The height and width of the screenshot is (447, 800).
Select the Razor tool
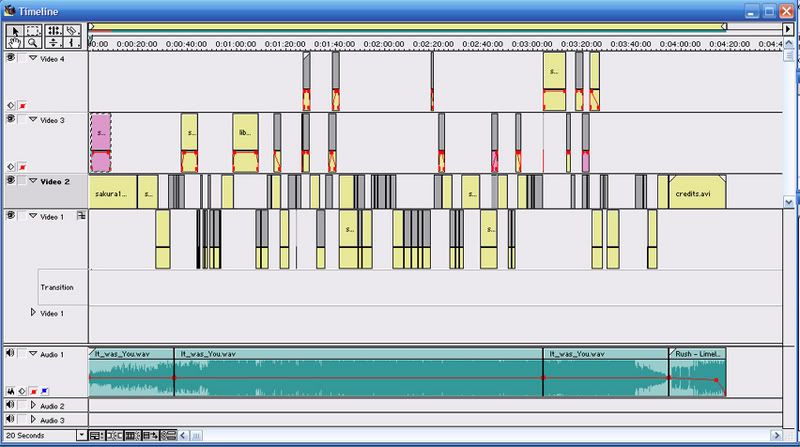coord(72,30)
